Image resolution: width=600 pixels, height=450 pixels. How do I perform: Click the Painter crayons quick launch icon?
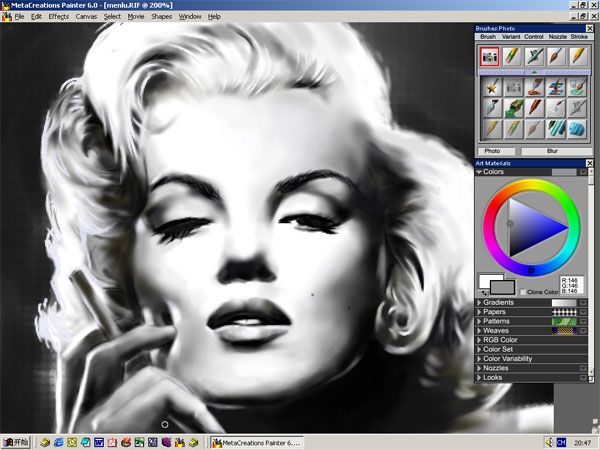[x=179, y=442]
